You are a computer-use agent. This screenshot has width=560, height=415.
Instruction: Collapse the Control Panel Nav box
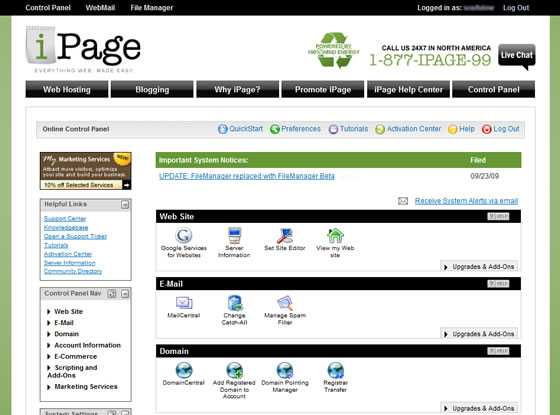click(x=125, y=294)
